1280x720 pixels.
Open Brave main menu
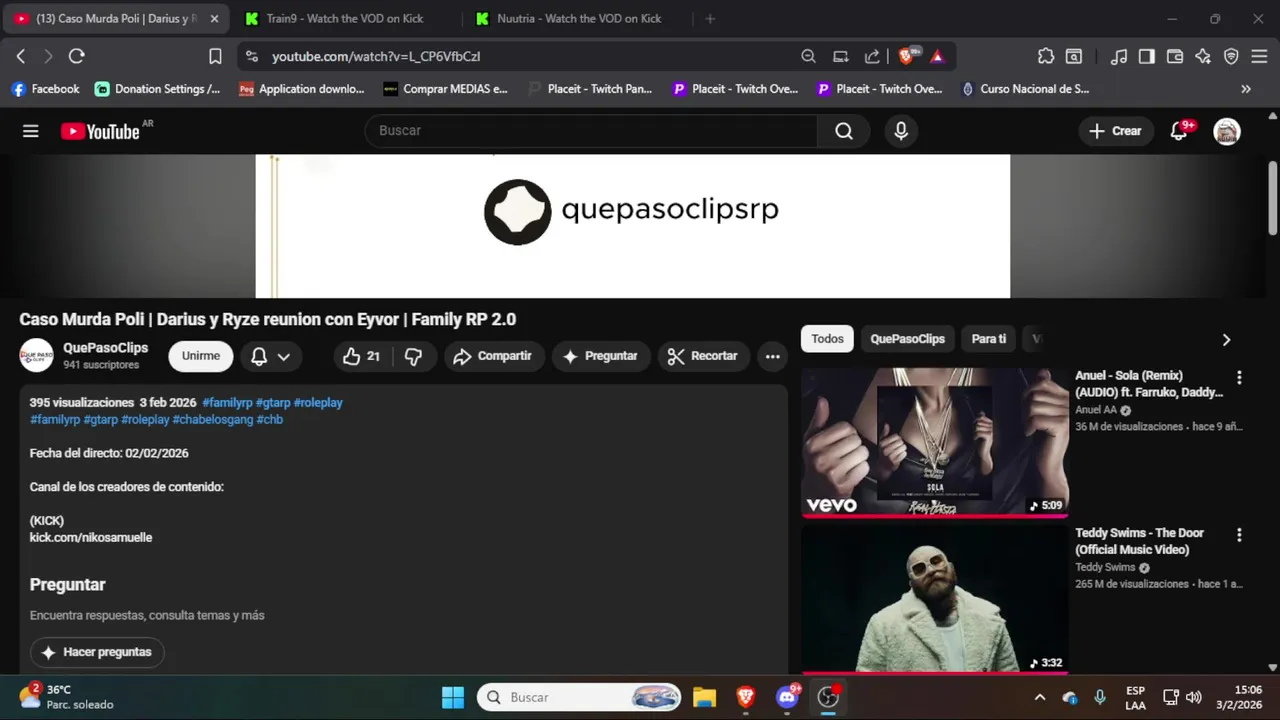pyautogui.click(x=1259, y=56)
